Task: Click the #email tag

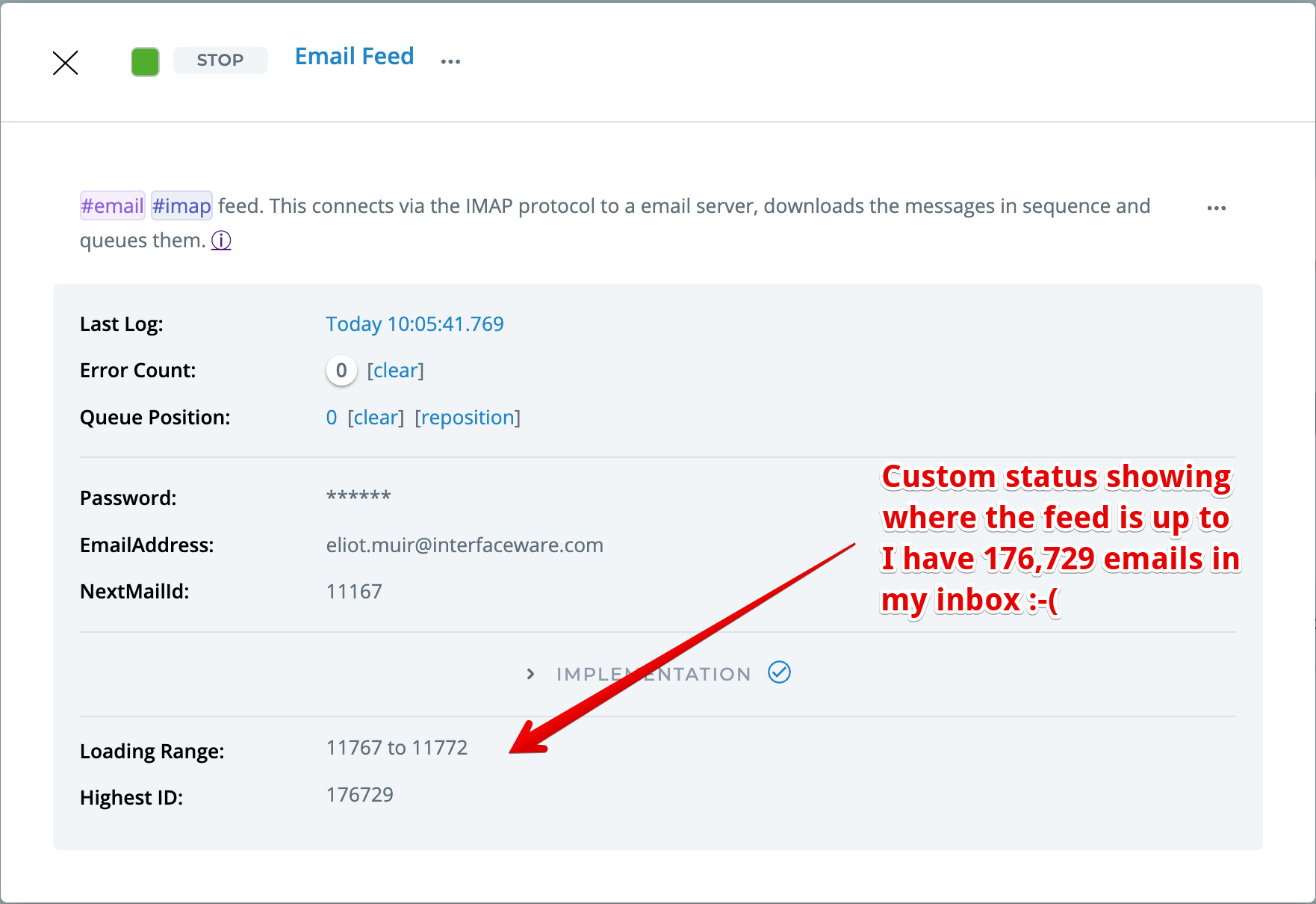Action: click(x=112, y=206)
